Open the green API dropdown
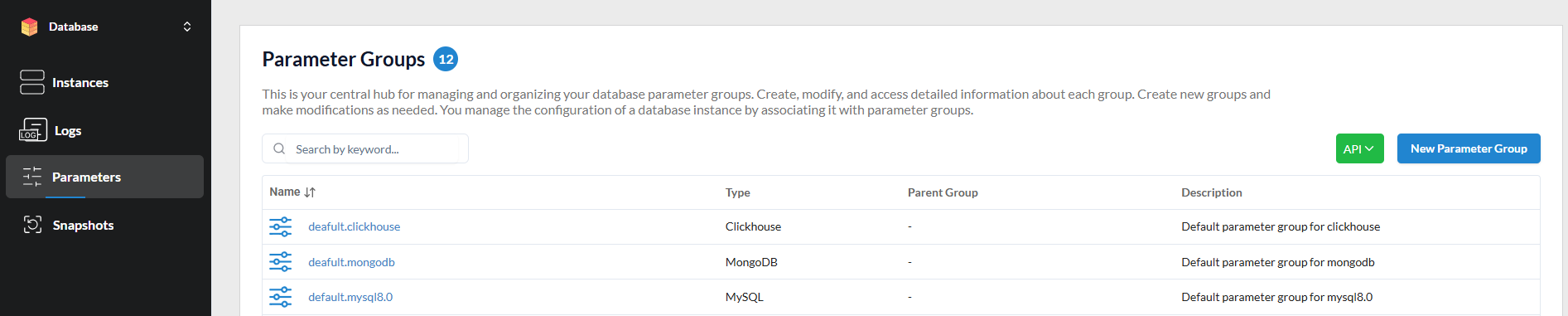 [x=1359, y=148]
